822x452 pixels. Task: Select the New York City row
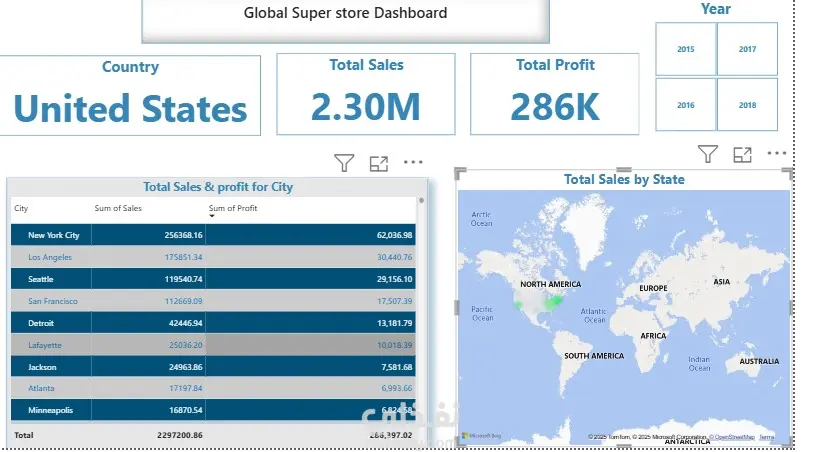pyautogui.click(x=53, y=235)
